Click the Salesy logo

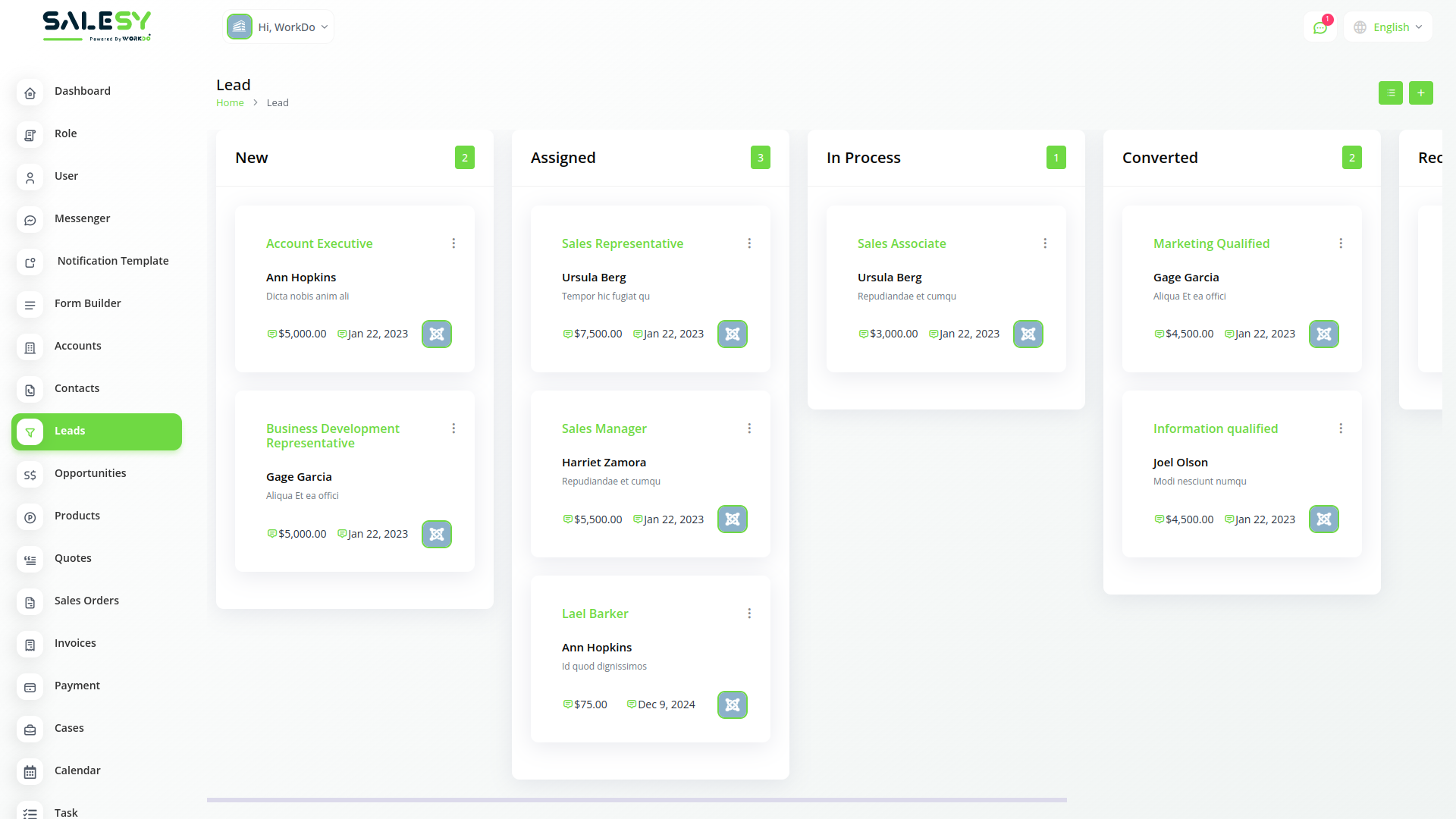[96, 25]
